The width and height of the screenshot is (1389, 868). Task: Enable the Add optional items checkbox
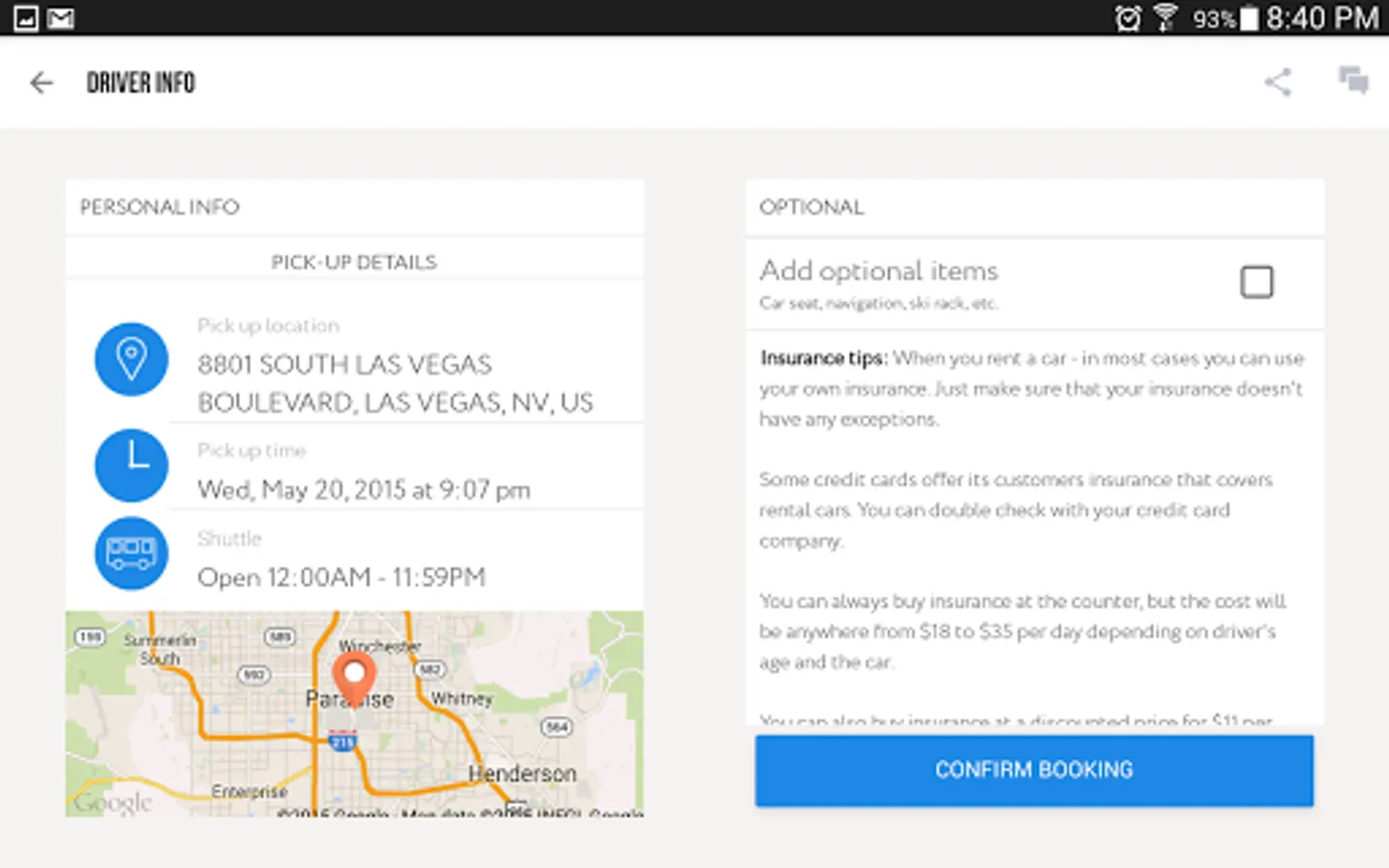point(1256,282)
